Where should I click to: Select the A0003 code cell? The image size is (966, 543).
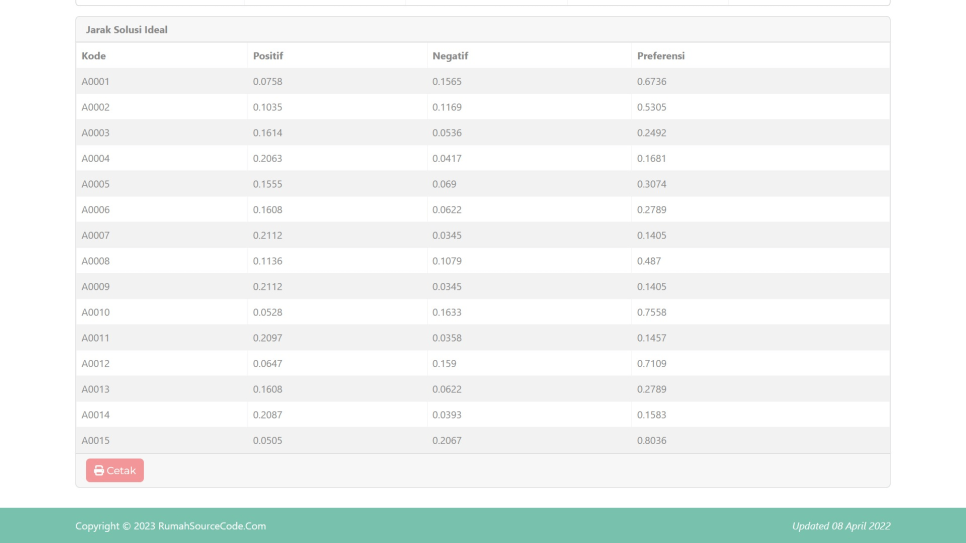[x=95, y=133]
